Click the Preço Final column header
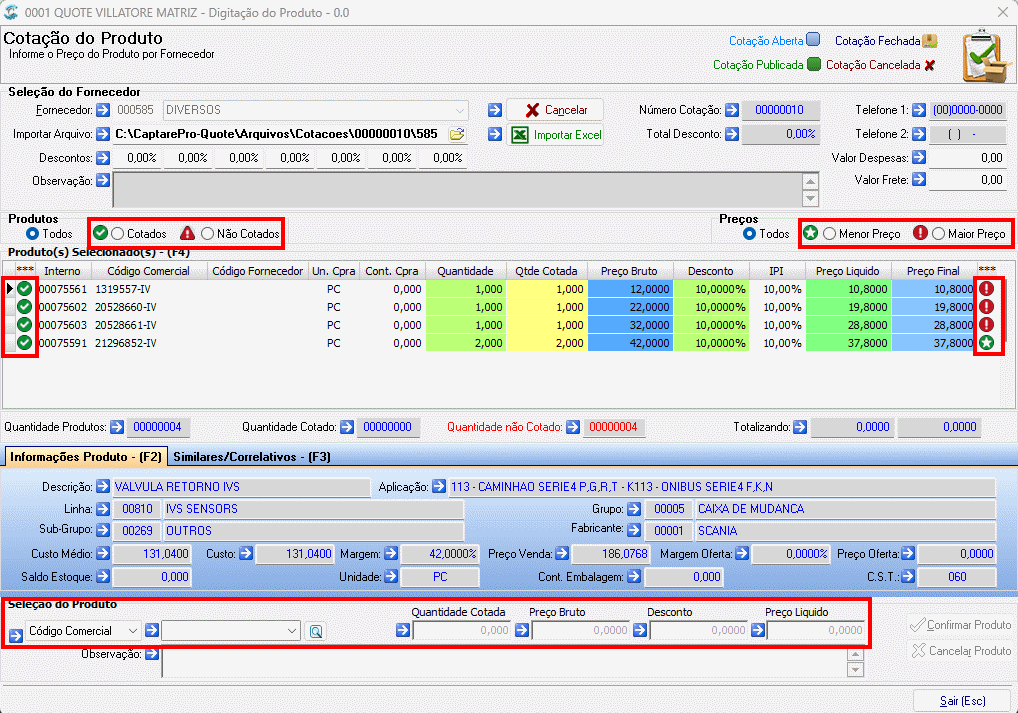The image size is (1018, 713). pyautogui.click(x=933, y=271)
